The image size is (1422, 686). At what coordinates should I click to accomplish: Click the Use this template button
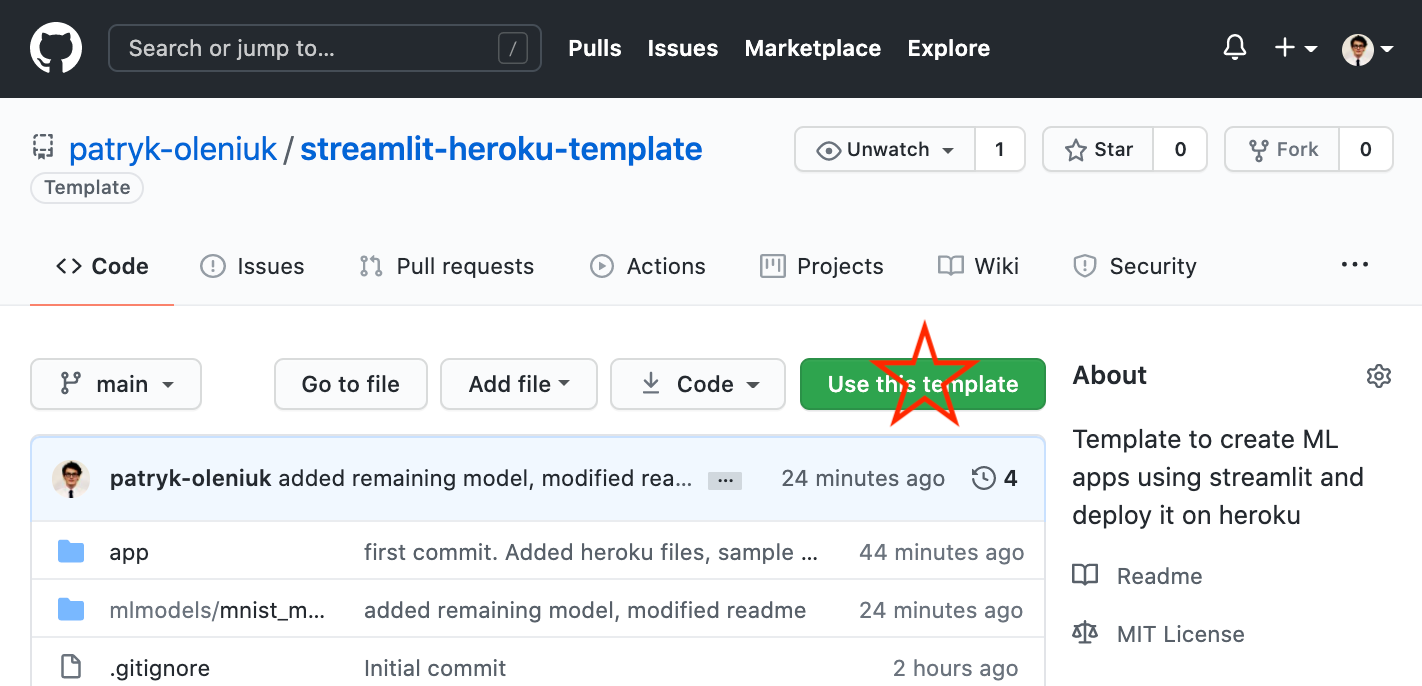(x=922, y=384)
